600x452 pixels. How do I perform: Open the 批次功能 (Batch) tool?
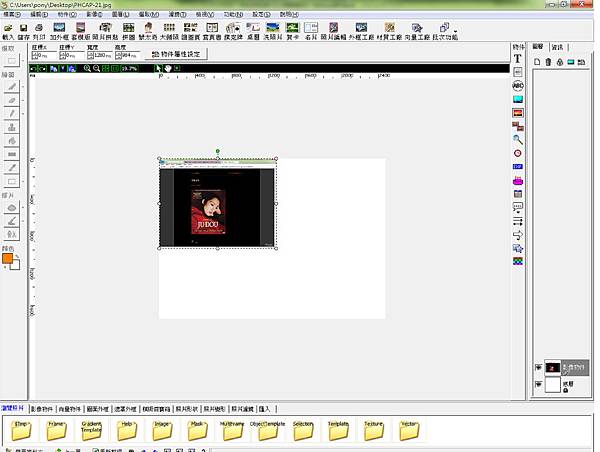point(445,31)
